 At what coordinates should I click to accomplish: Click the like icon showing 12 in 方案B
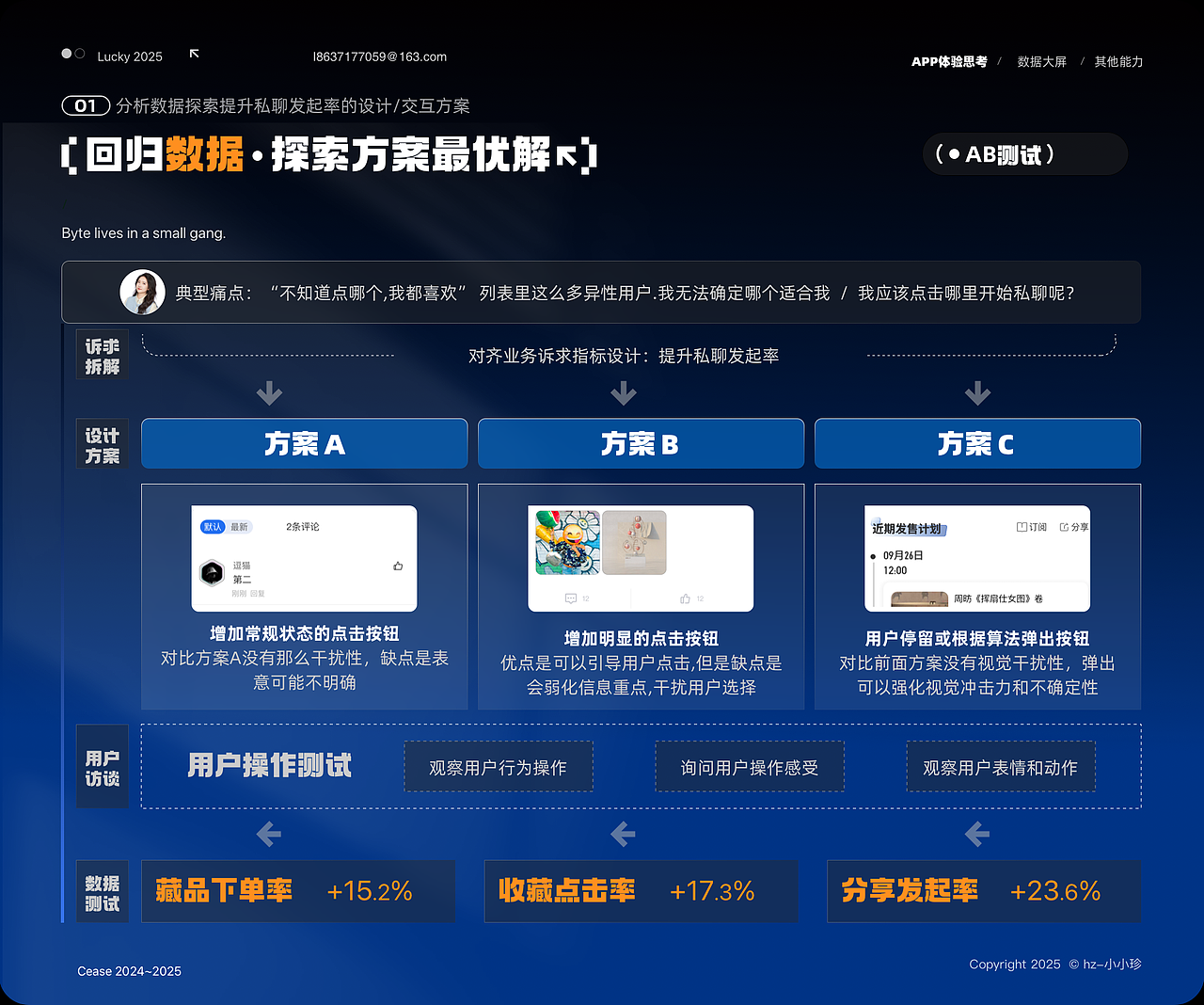pyautogui.click(x=685, y=598)
